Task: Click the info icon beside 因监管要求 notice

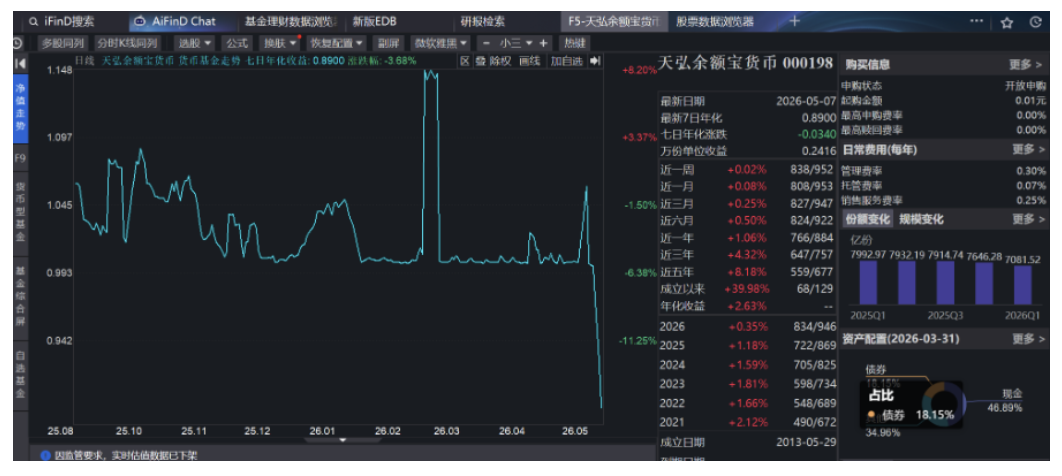Action: click(x=46, y=456)
